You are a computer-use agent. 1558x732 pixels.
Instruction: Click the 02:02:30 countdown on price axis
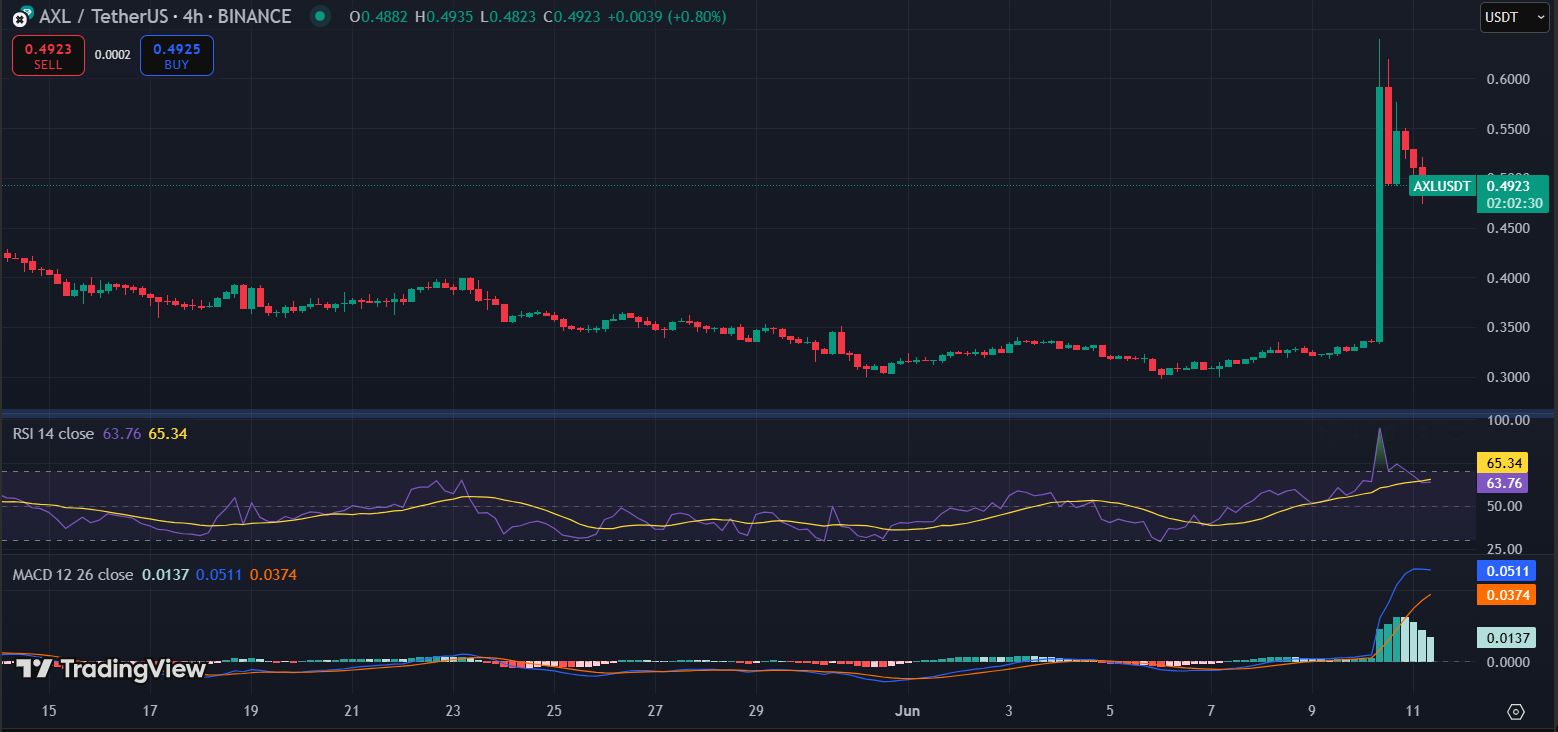(1514, 203)
